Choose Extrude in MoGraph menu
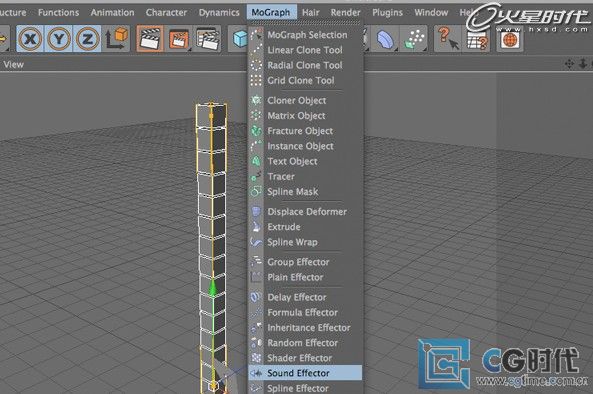593x394 pixels. pos(305,226)
